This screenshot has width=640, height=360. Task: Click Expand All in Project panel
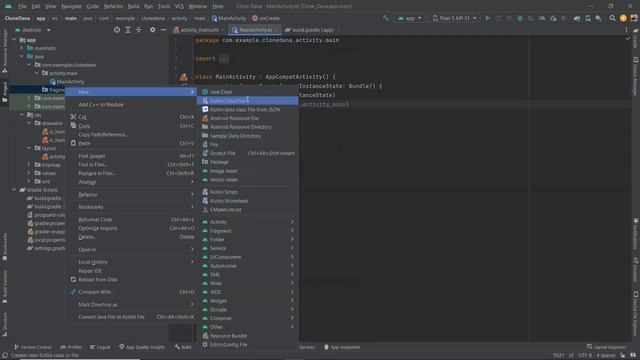[128, 30]
